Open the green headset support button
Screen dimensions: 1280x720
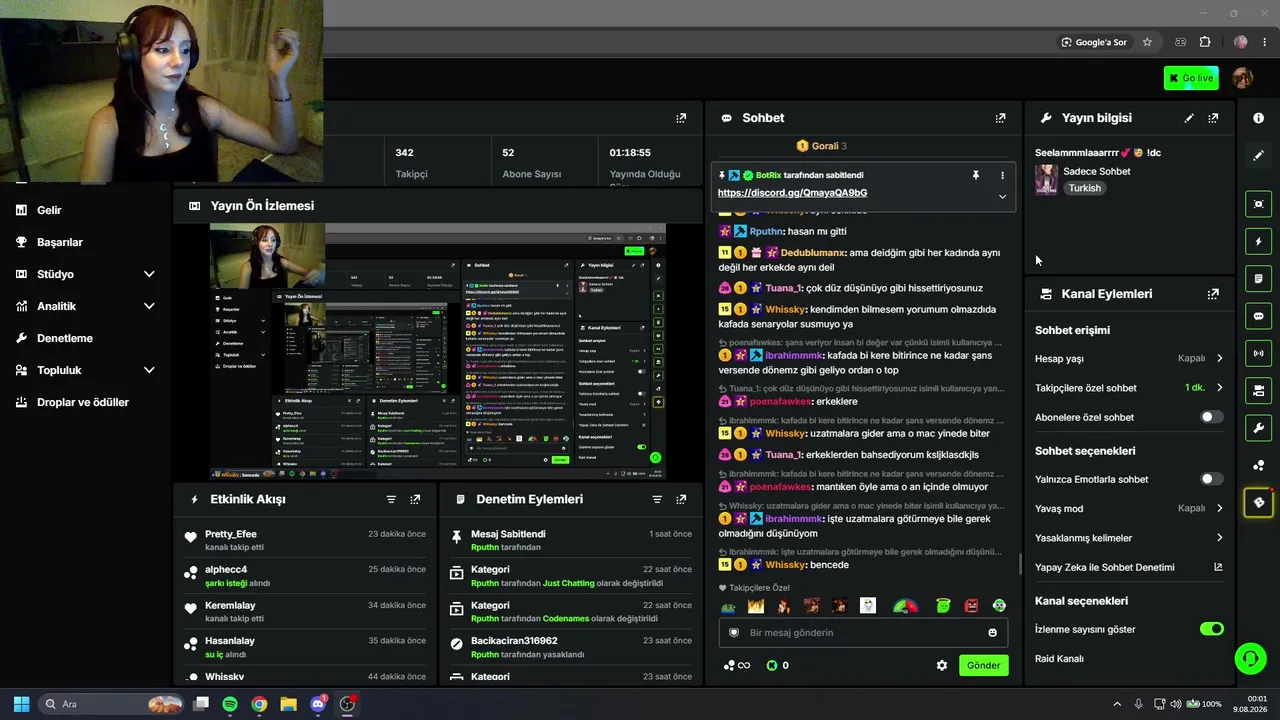1250,658
